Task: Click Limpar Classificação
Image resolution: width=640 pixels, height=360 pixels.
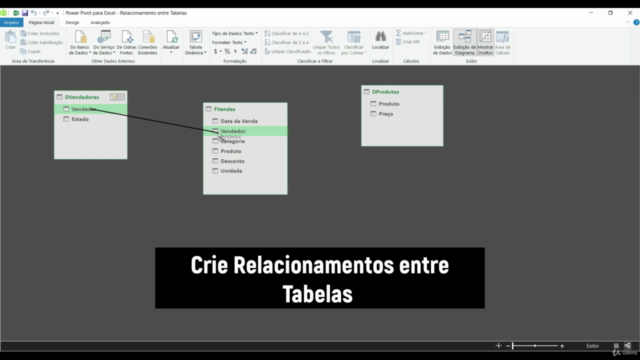Action: click(288, 51)
